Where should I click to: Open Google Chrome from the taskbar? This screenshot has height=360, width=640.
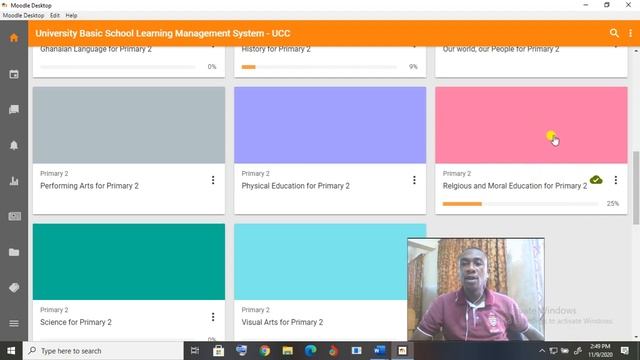(x=264, y=351)
